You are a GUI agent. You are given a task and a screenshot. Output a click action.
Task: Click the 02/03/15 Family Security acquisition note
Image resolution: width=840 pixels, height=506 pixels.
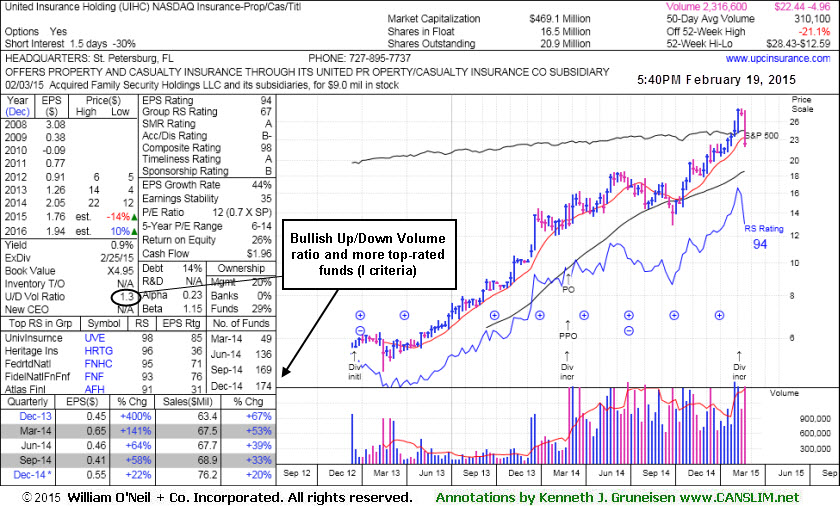pos(202,85)
